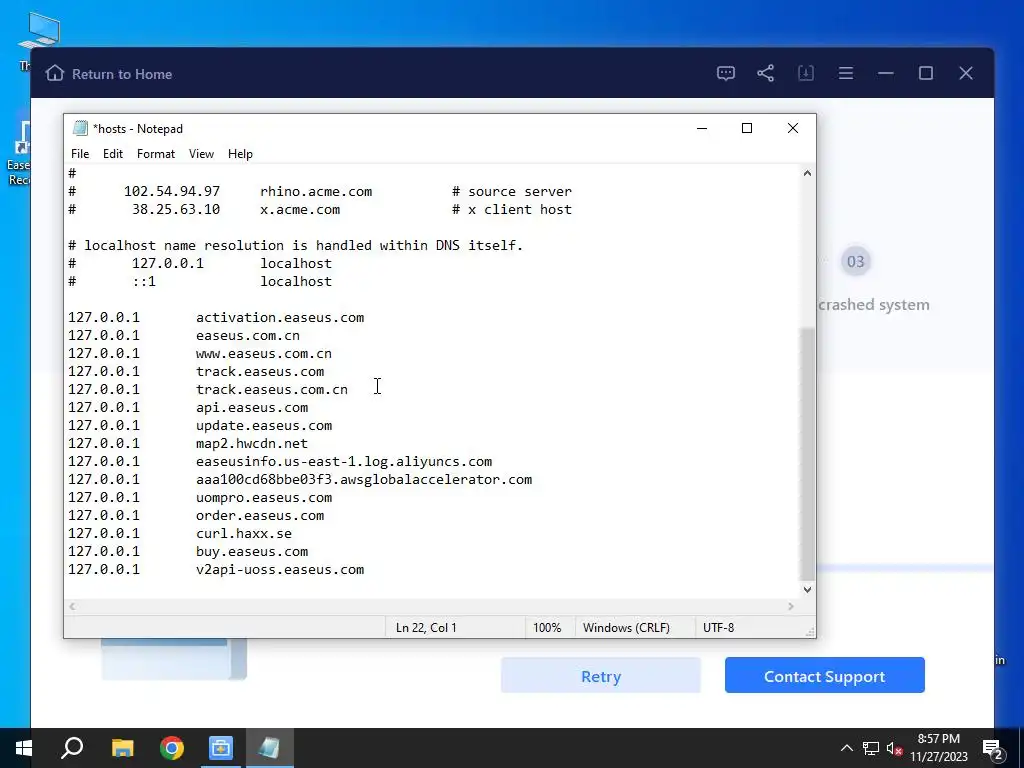Click the track.easeus.com.cn entry
This screenshot has height=768, width=1024.
tap(272, 389)
